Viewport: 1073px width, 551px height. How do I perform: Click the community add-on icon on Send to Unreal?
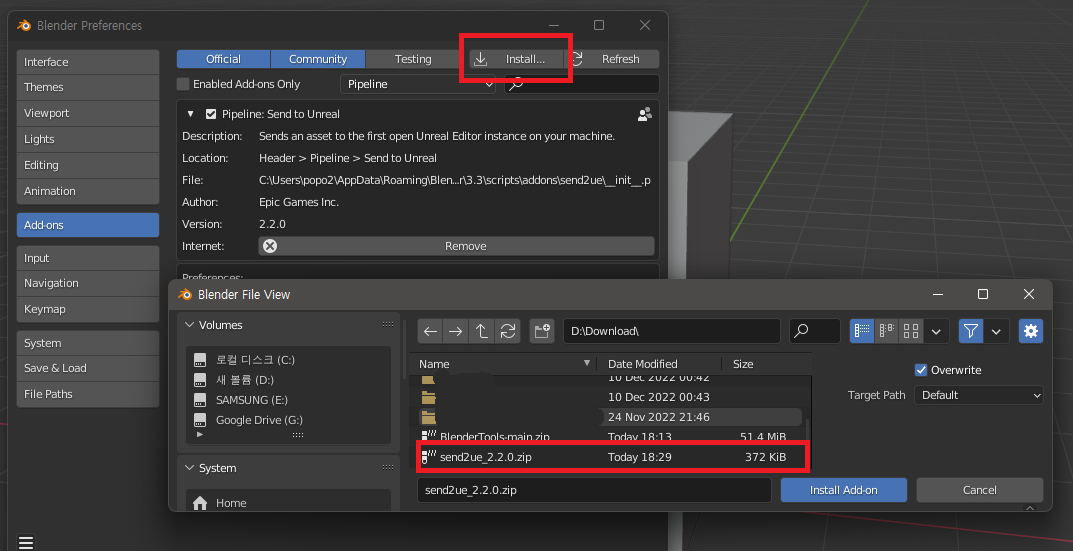645,114
